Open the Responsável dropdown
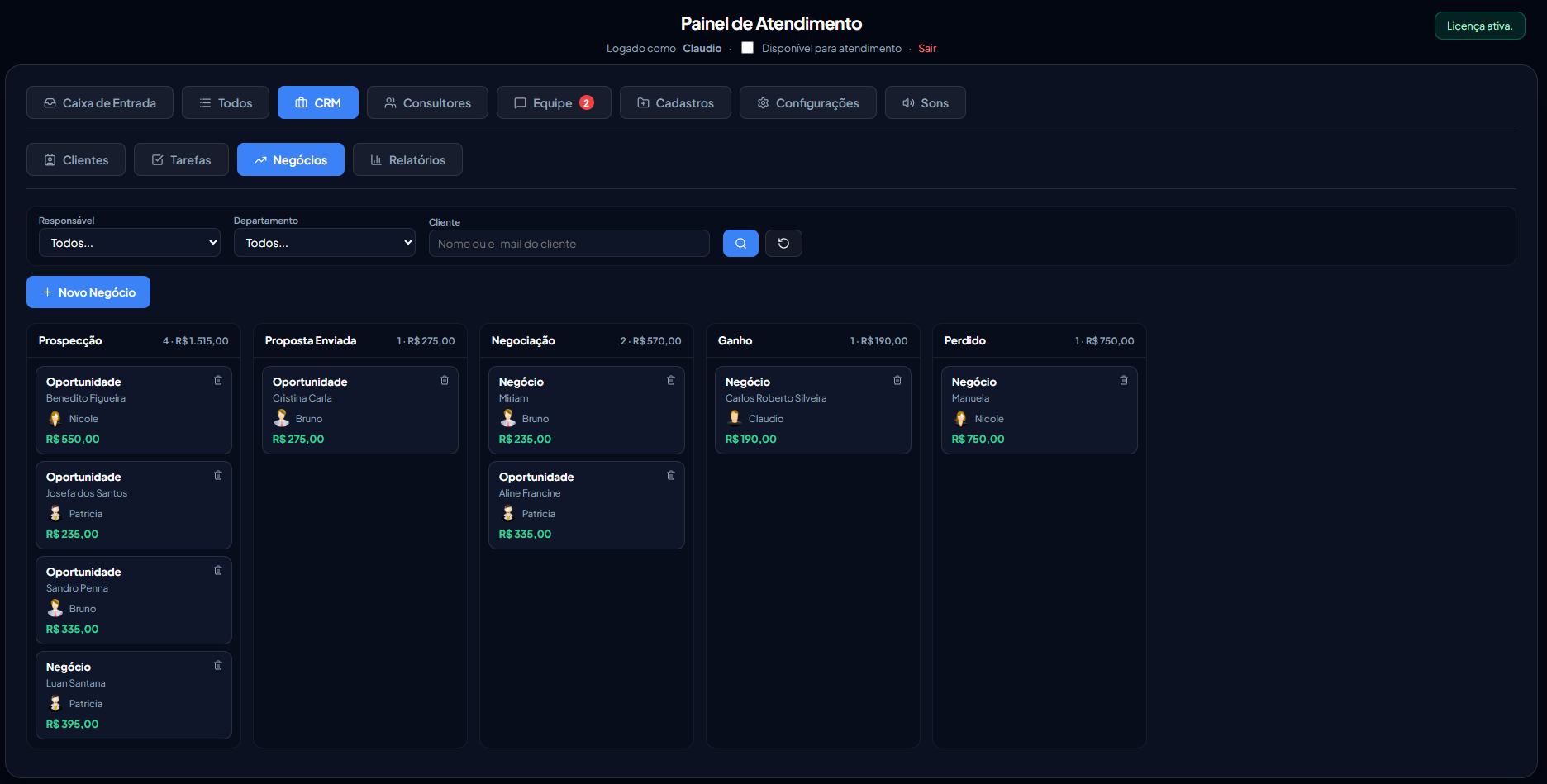The height and width of the screenshot is (784, 1547). (x=130, y=243)
